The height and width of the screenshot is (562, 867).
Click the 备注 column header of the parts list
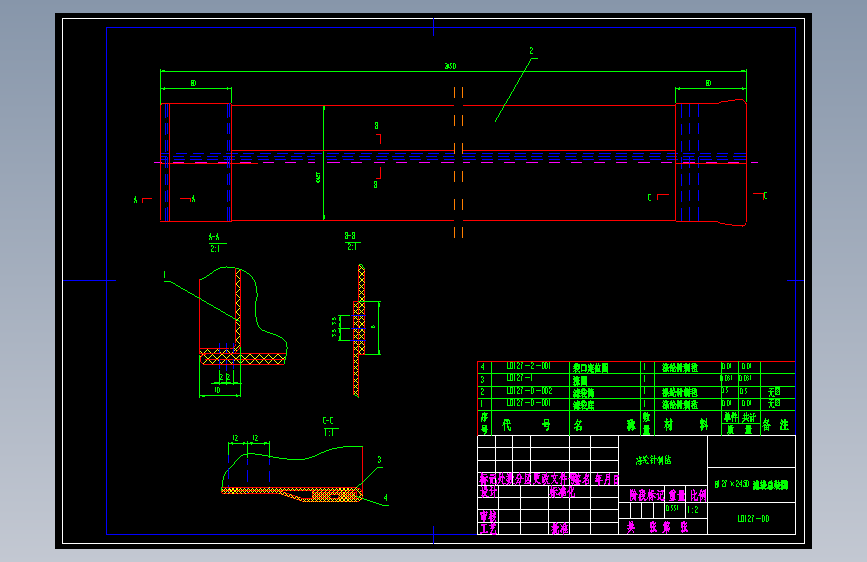tap(776, 425)
